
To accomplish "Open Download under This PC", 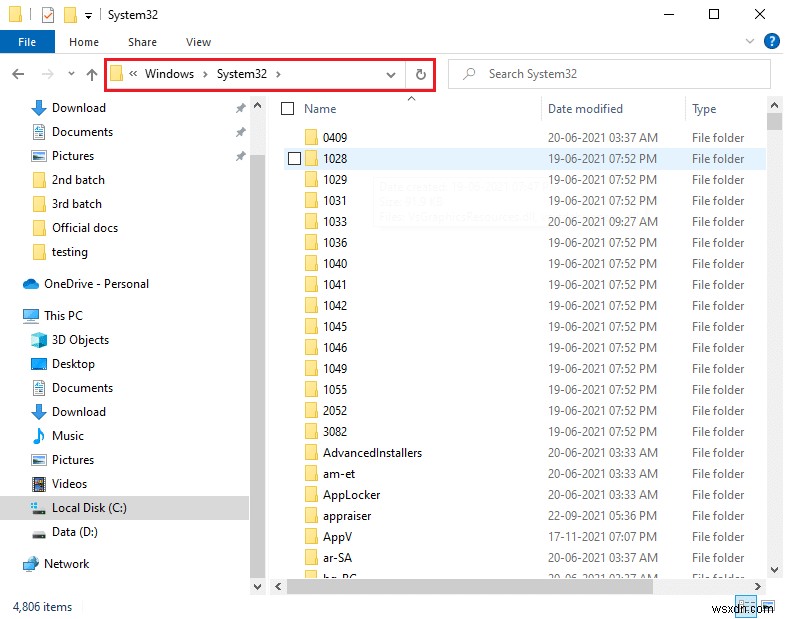I will coord(79,412).
